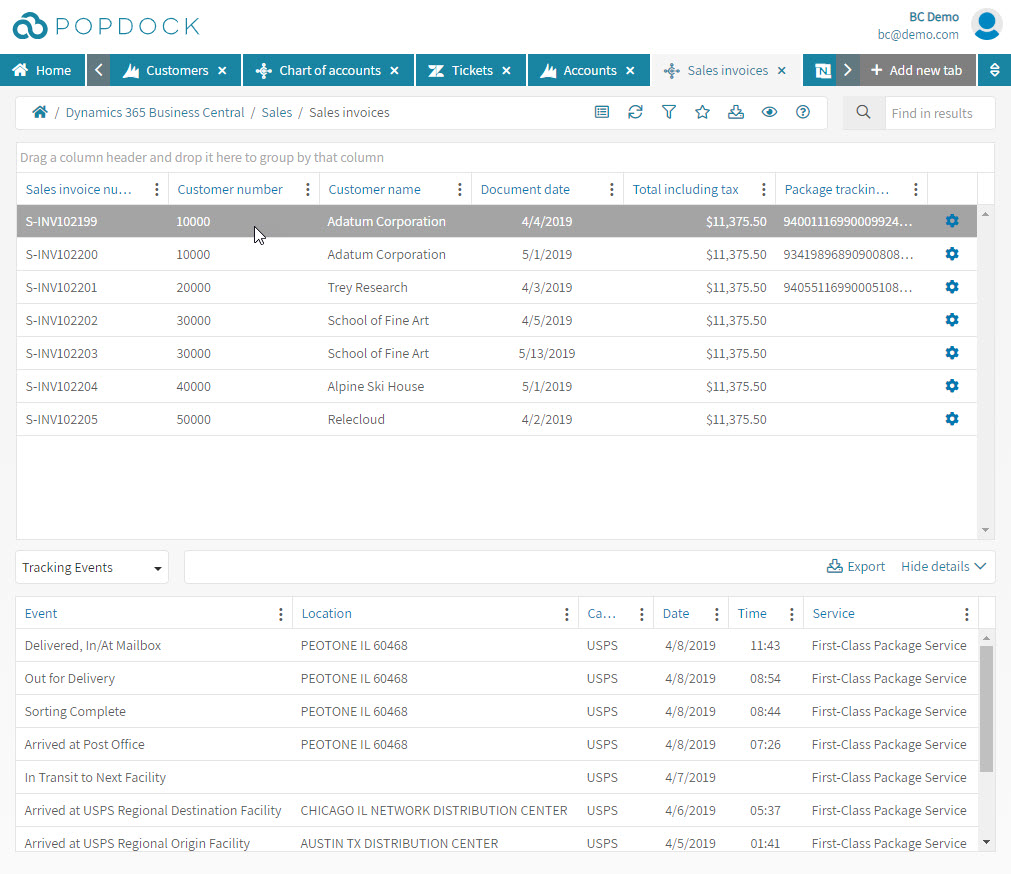This screenshot has height=874, width=1011.
Task: Close the Chart of accounts tab
Action: (x=395, y=70)
